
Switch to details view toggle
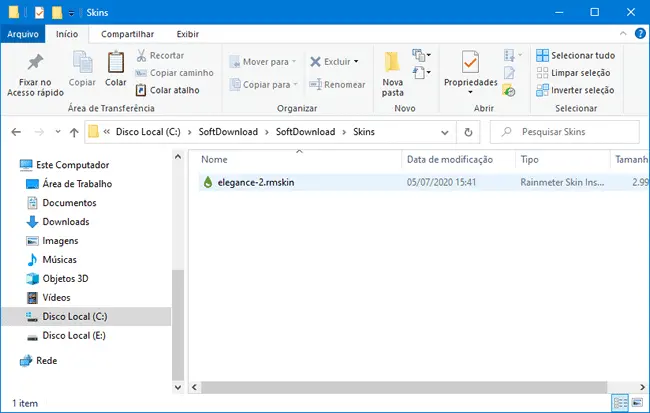tap(621, 403)
